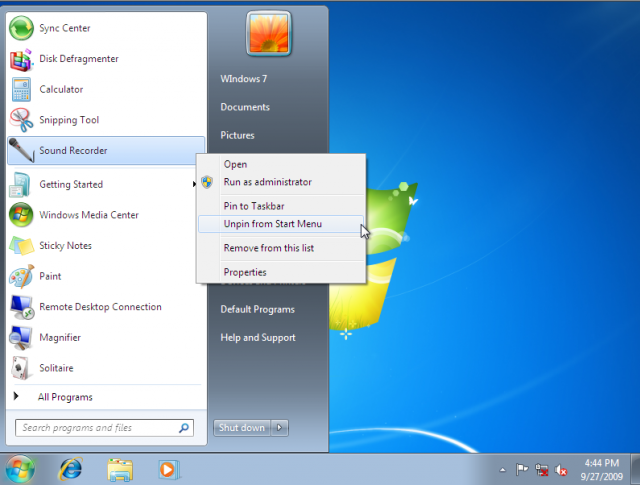Viewport: 640px width, 485px height.
Task: Launch Windows Media Player from taskbar
Action: pos(168,469)
